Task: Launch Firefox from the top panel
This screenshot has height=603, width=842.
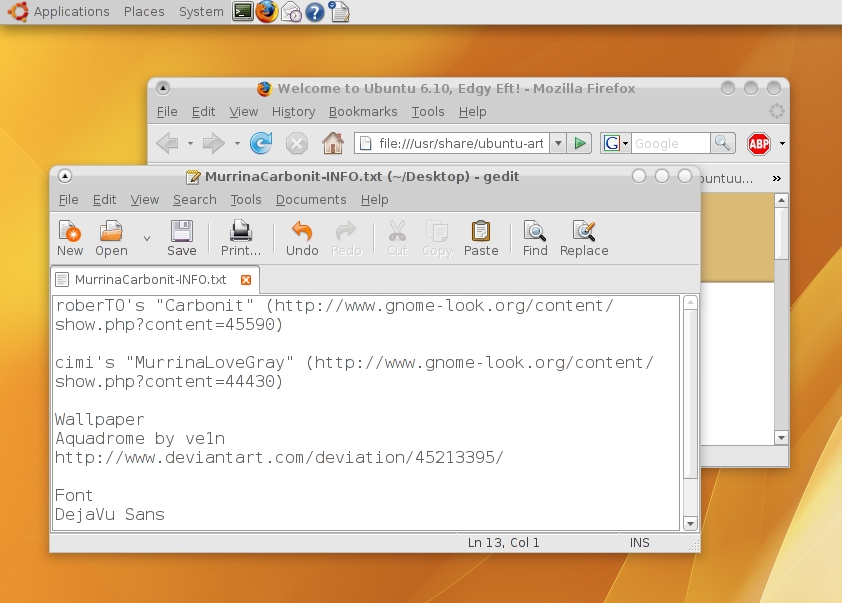Action: tap(267, 11)
